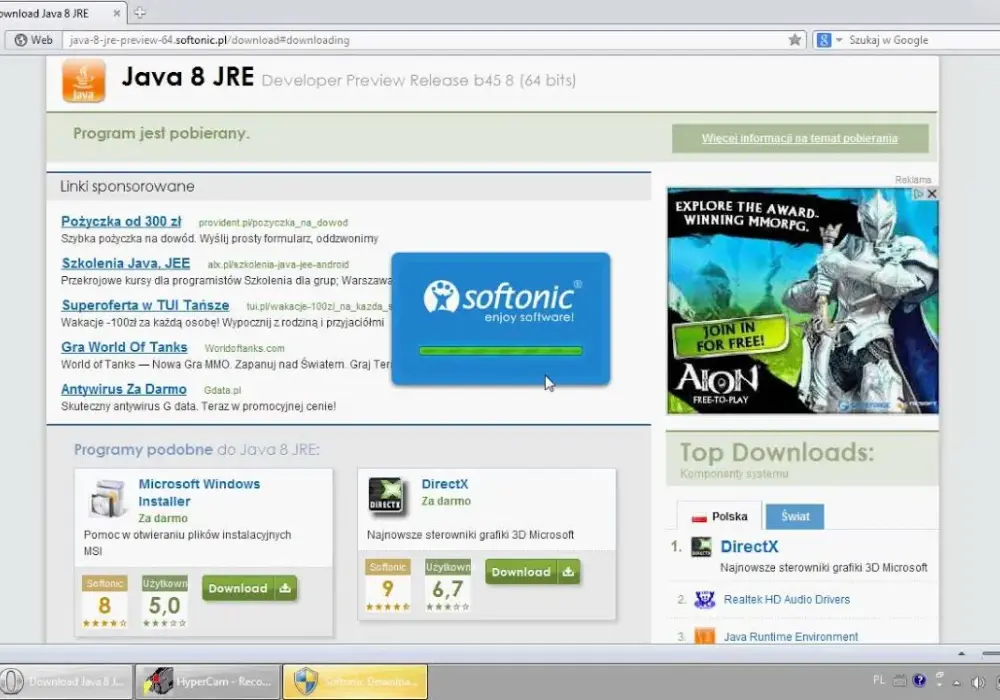Viewport: 1000px width, 700px height.
Task: Click the Realtek HD Audio Drivers icon
Action: tap(705, 599)
